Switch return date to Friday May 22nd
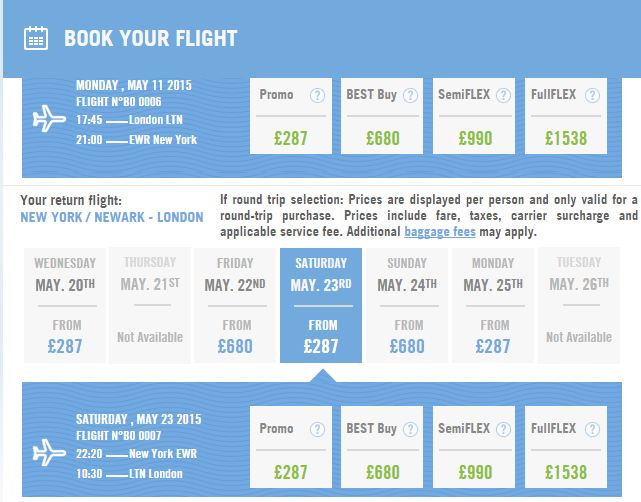This screenshot has width=641, height=502. (235, 305)
